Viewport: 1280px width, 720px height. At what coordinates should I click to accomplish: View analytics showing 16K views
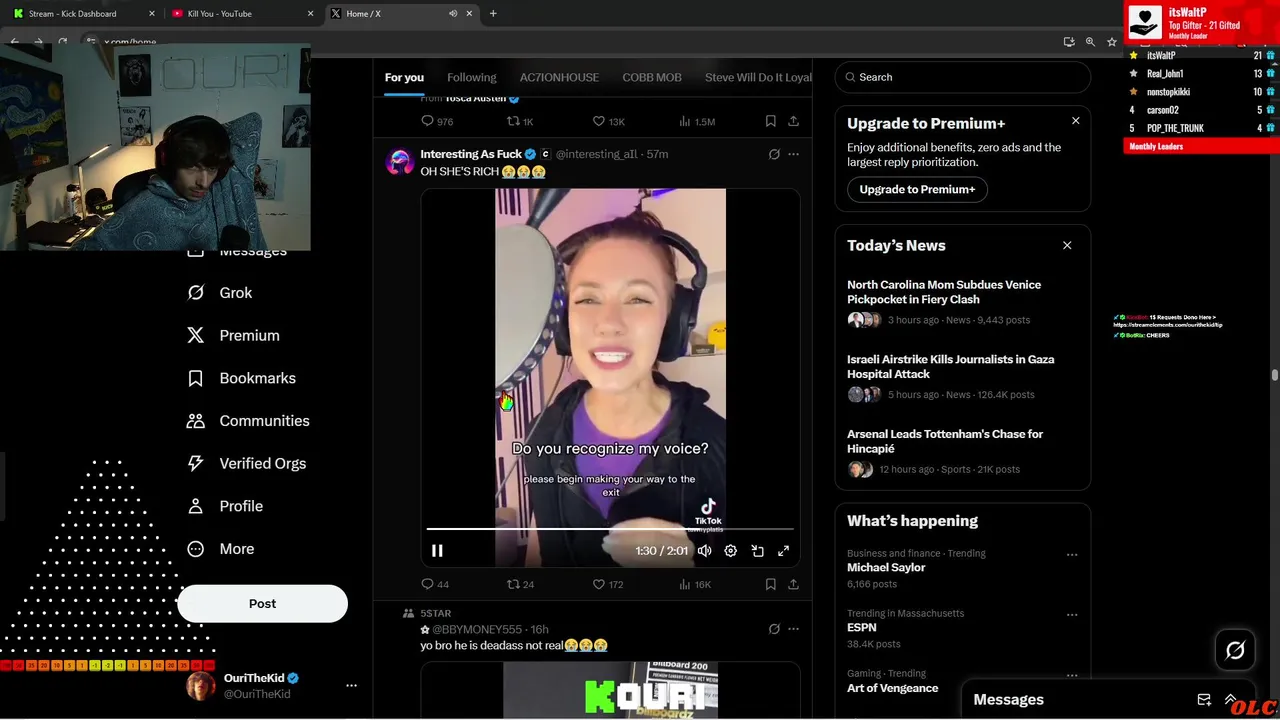click(694, 584)
